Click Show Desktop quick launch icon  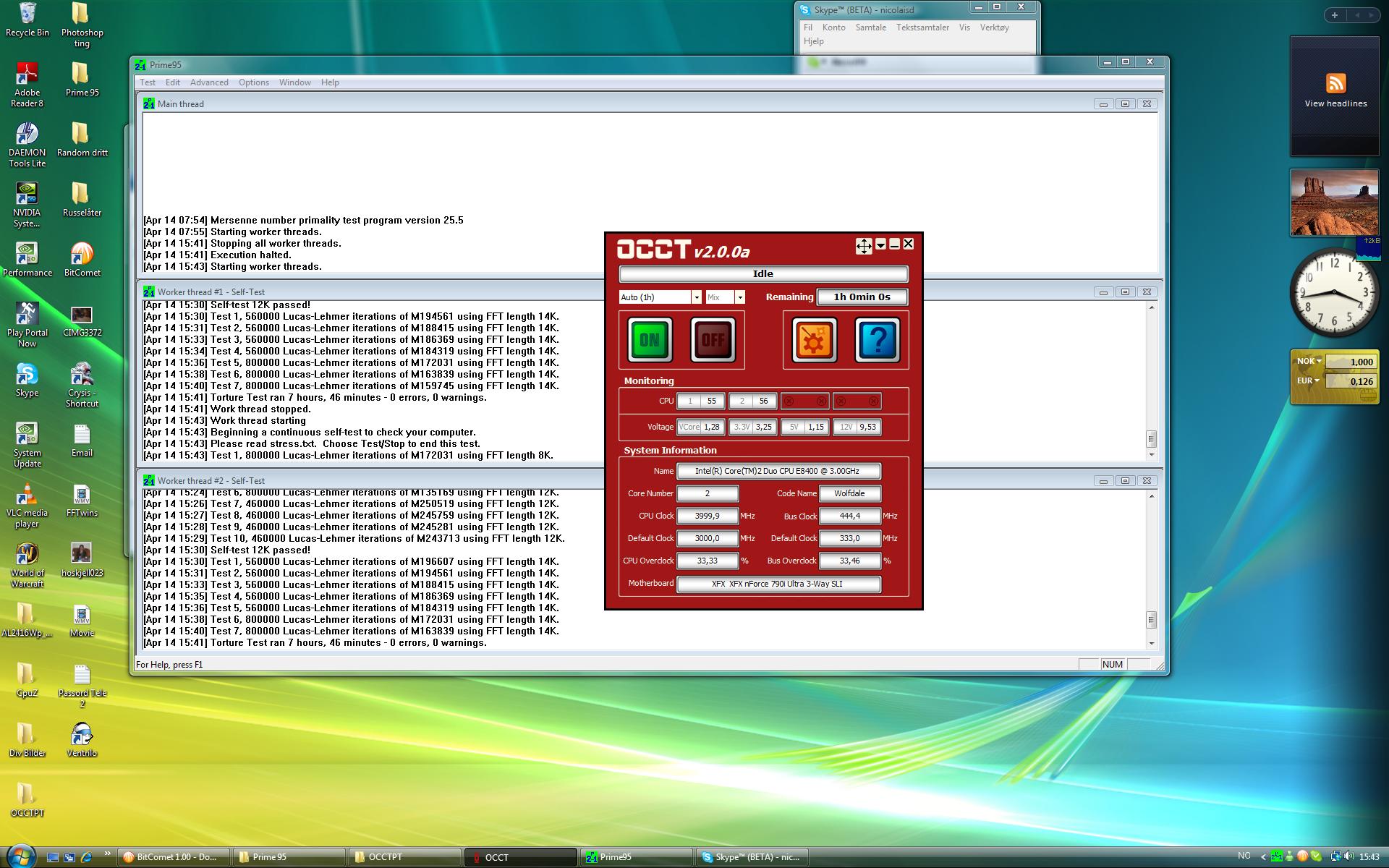[52, 857]
